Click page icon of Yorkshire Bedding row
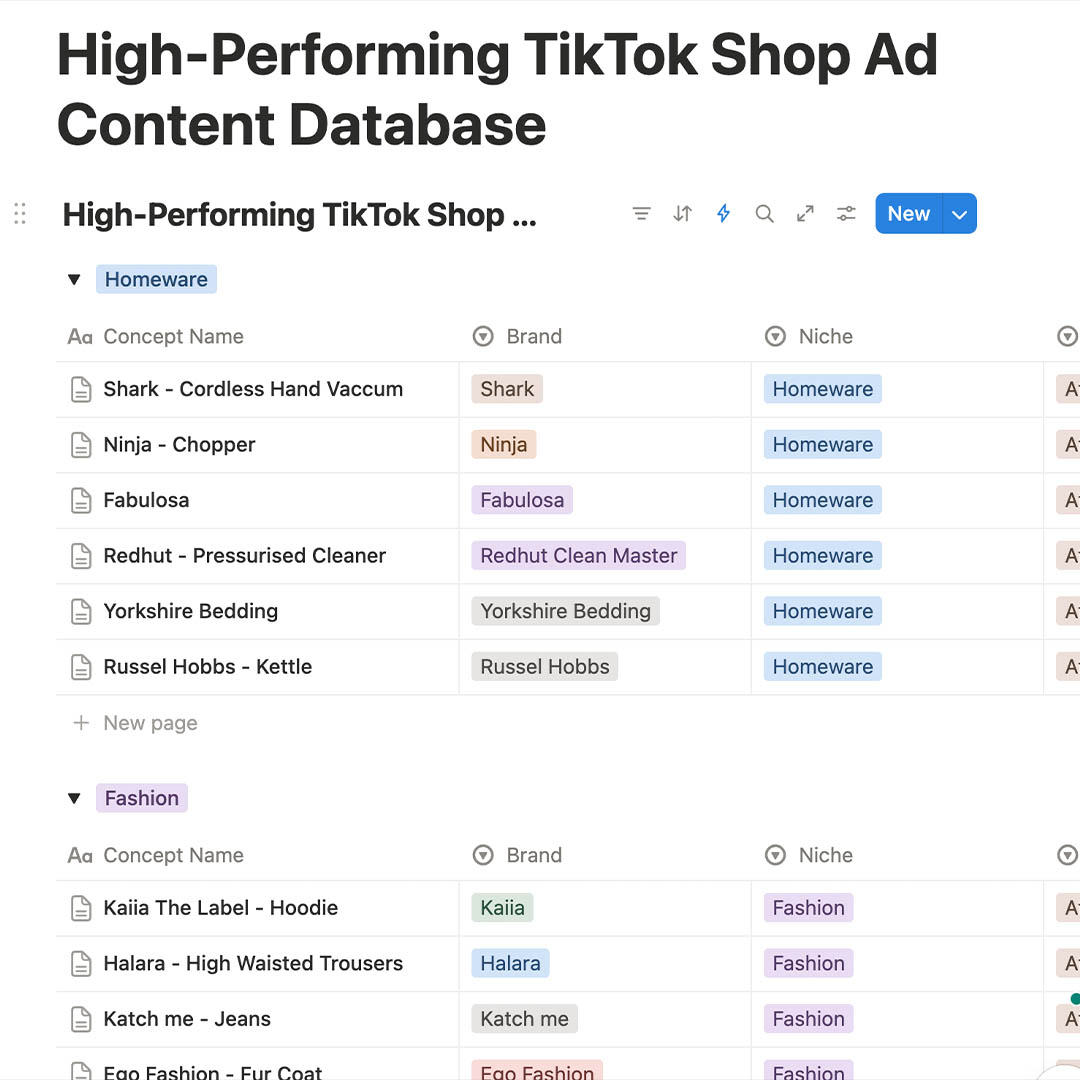This screenshot has width=1080, height=1080. (81, 611)
